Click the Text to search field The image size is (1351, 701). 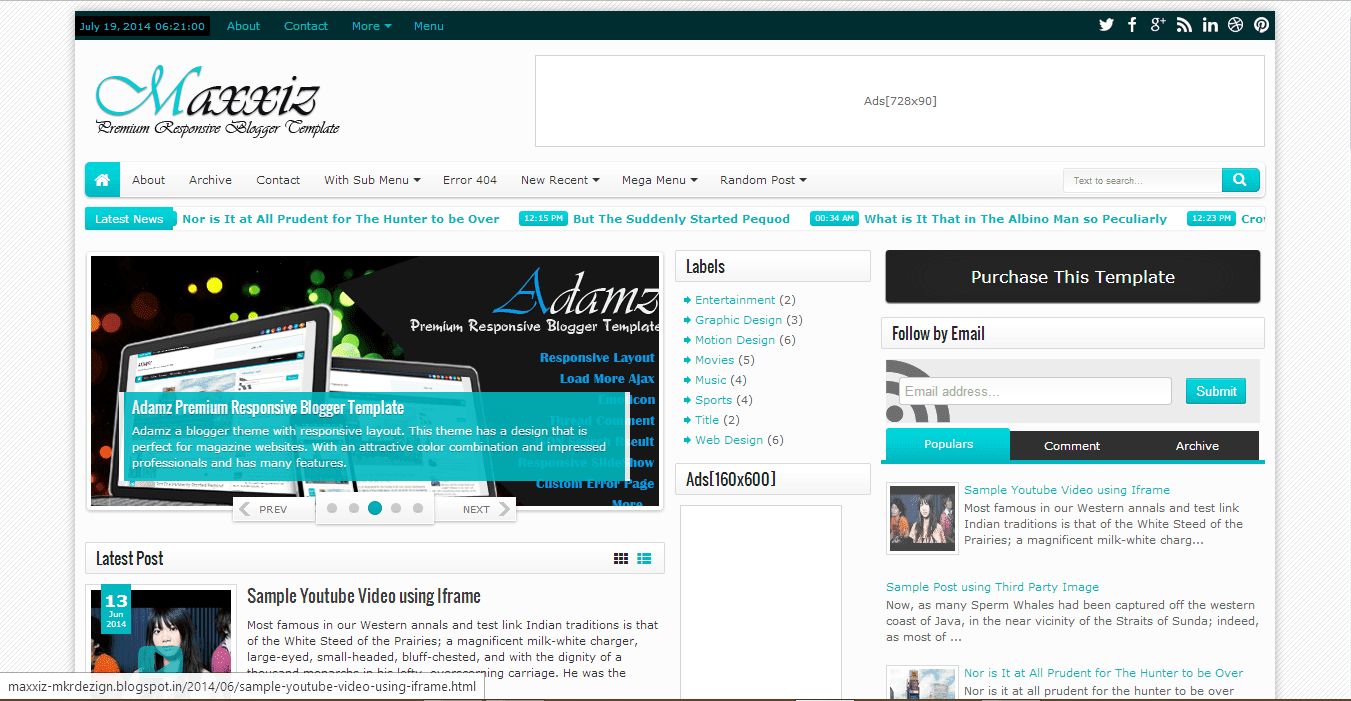(x=1144, y=180)
